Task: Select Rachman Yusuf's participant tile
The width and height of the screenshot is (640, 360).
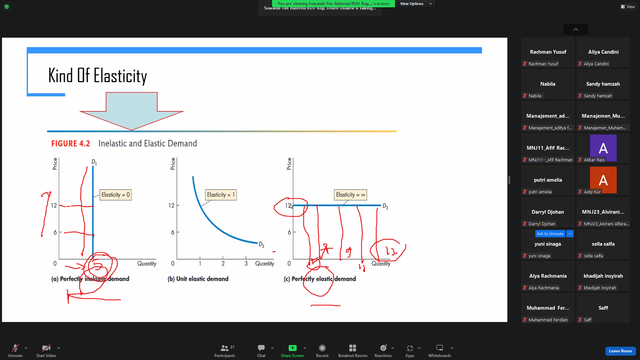Action: (x=548, y=52)
